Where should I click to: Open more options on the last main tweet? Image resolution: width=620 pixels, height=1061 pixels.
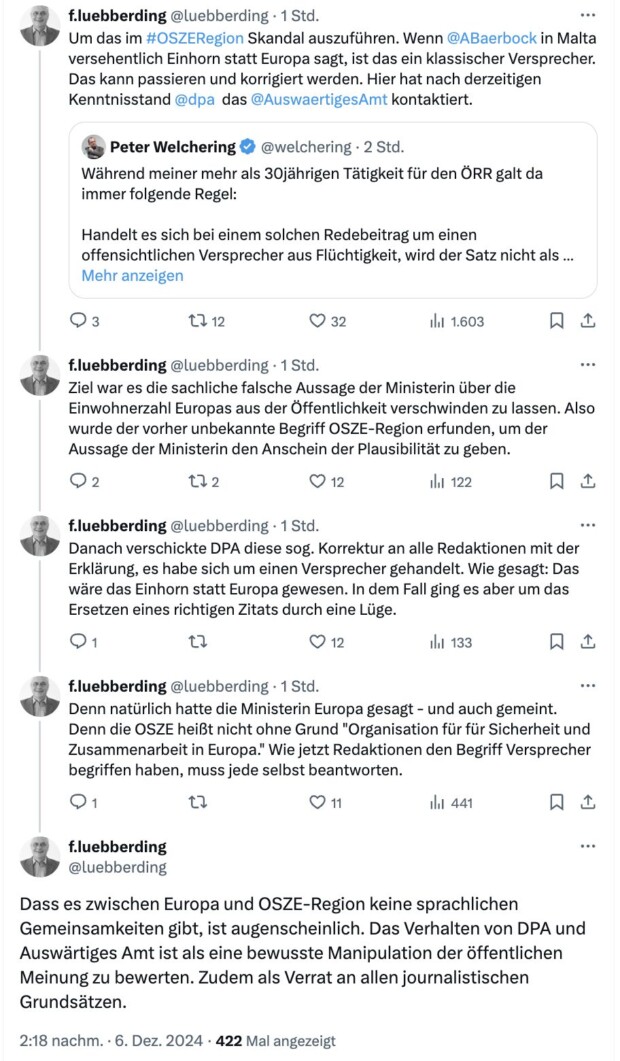pos(588,846)
